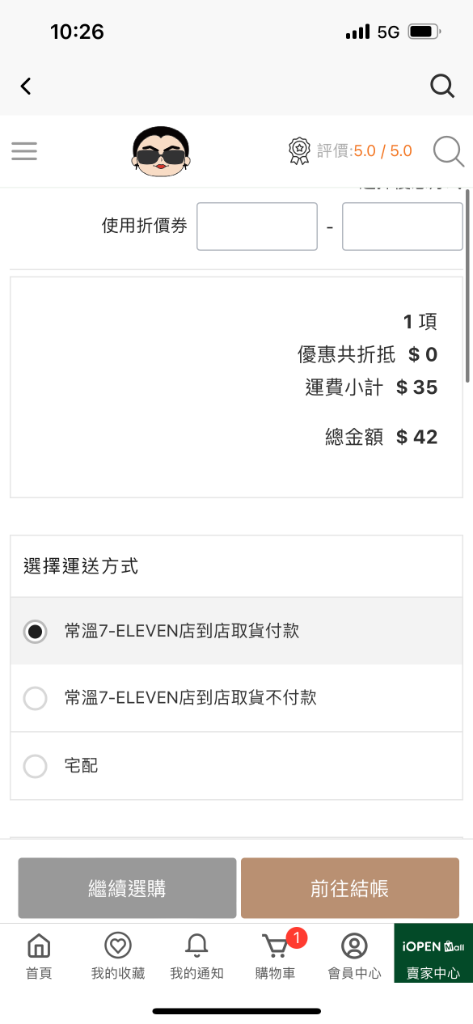Open store search magnifier beside rating

(x=448, y=152)
